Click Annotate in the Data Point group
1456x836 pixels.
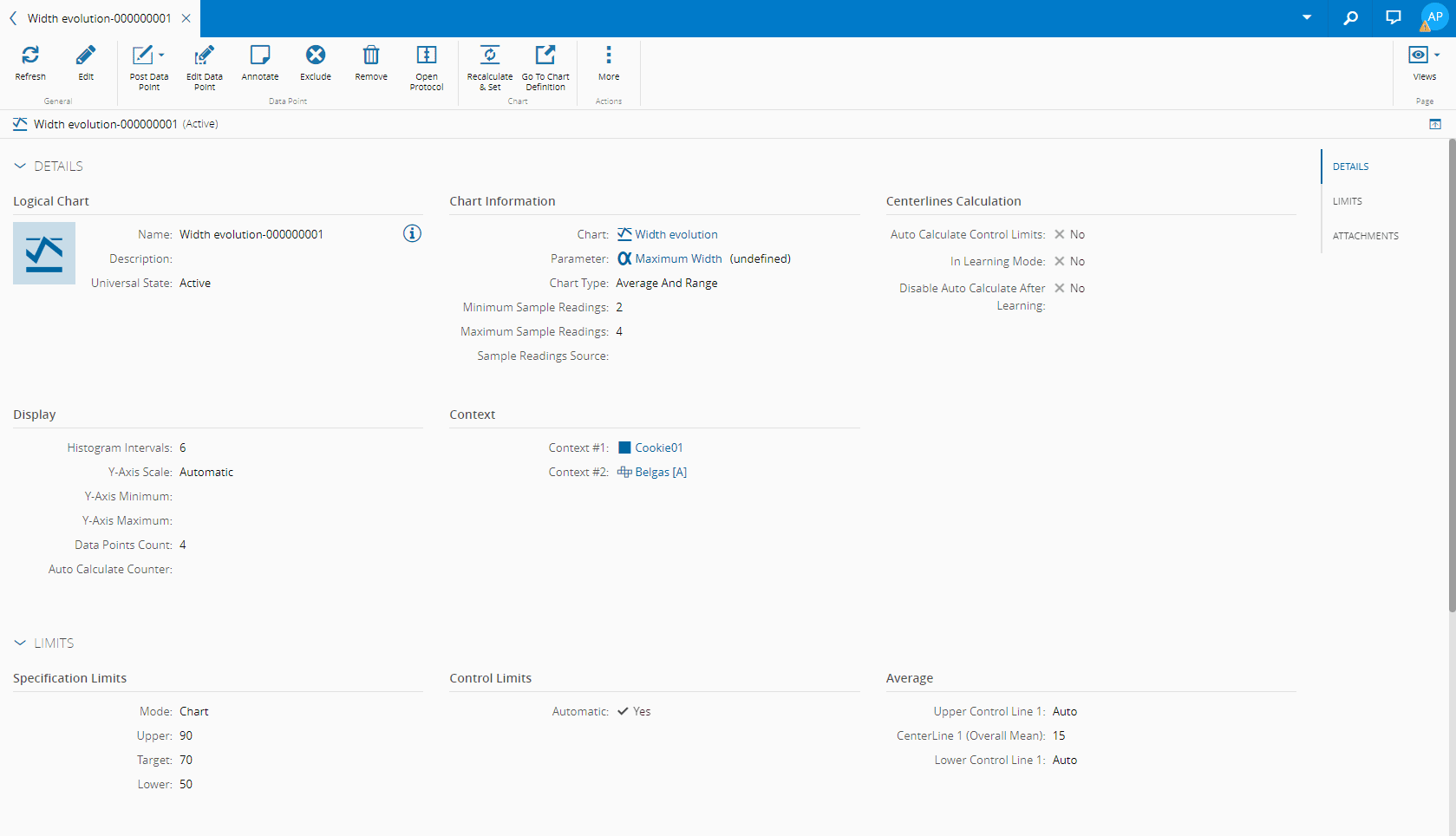[x=260, y=56]
